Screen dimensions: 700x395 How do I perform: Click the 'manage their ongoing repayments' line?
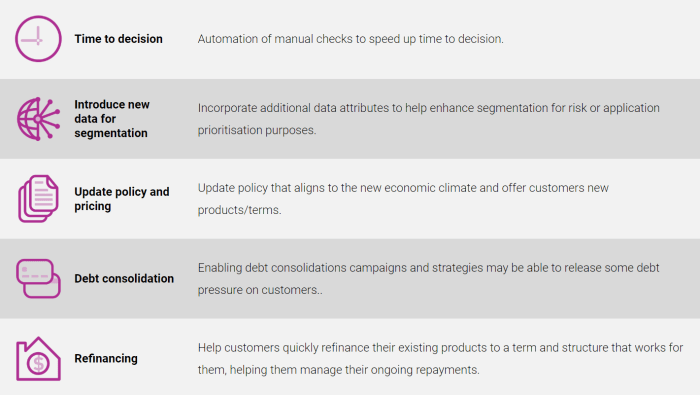pyautogui.click(x=338, y=370)
